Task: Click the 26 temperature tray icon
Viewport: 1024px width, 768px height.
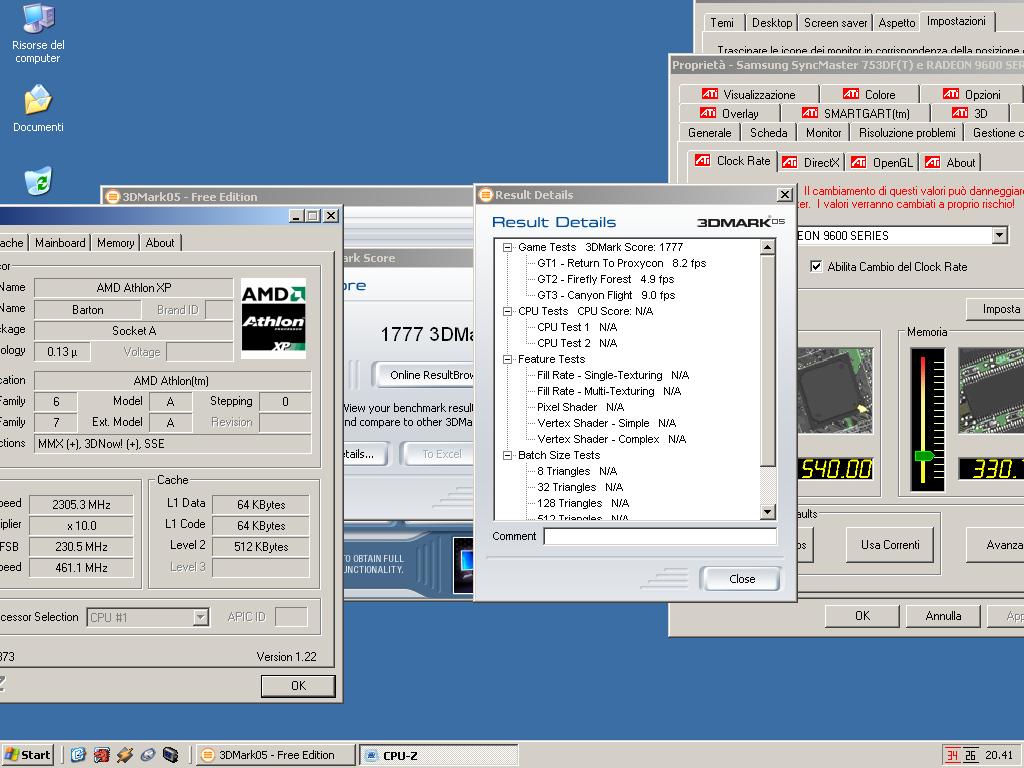Action: coord(970,755)
